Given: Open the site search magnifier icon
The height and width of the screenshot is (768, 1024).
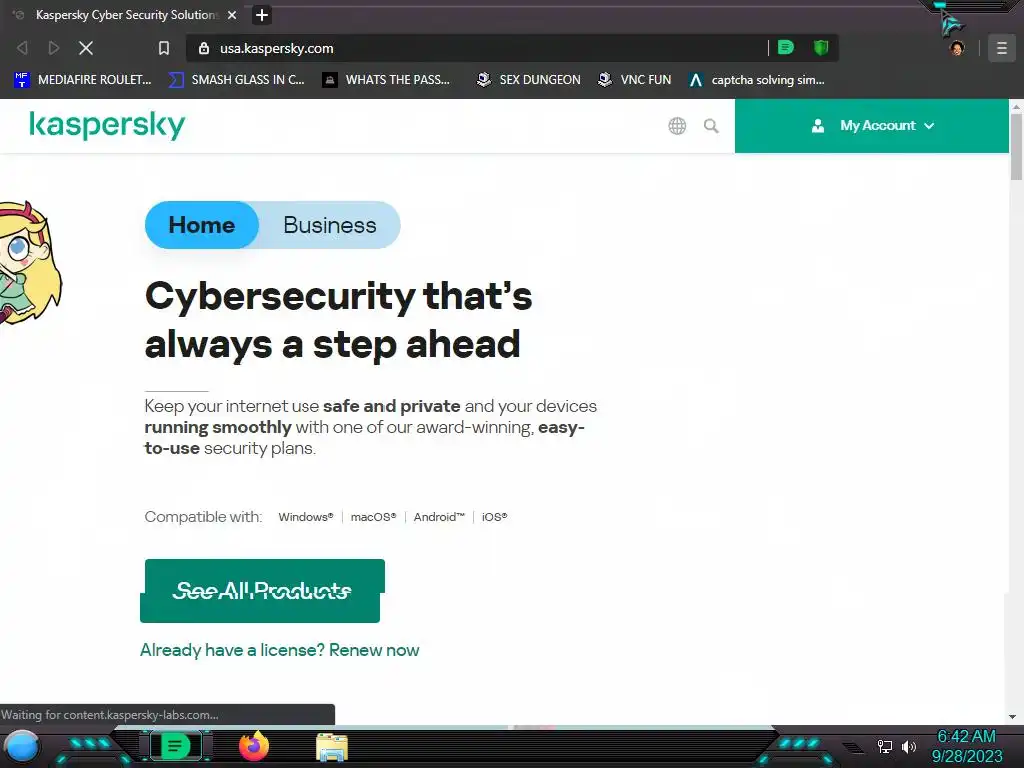Looking at the screenshot, I should coord(711,126).
